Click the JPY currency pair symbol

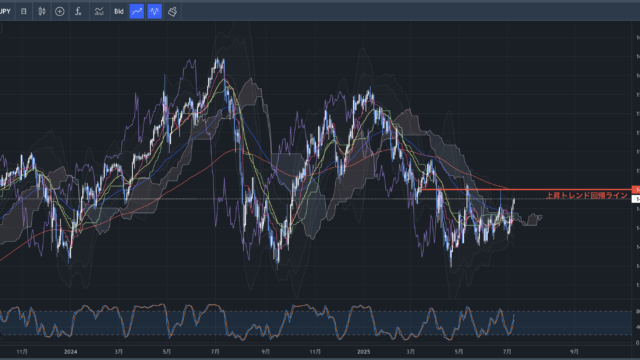5,11
